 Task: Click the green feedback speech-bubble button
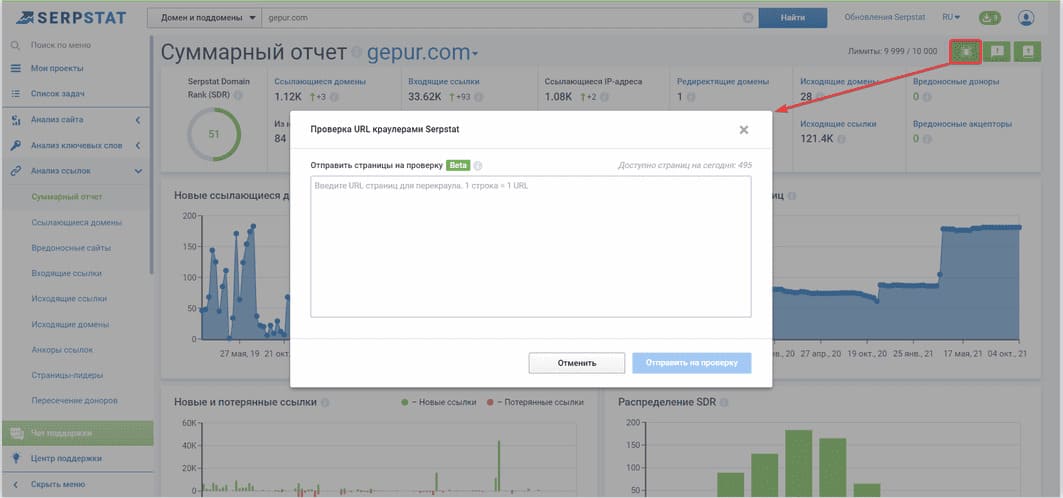[x=997, y=51]
